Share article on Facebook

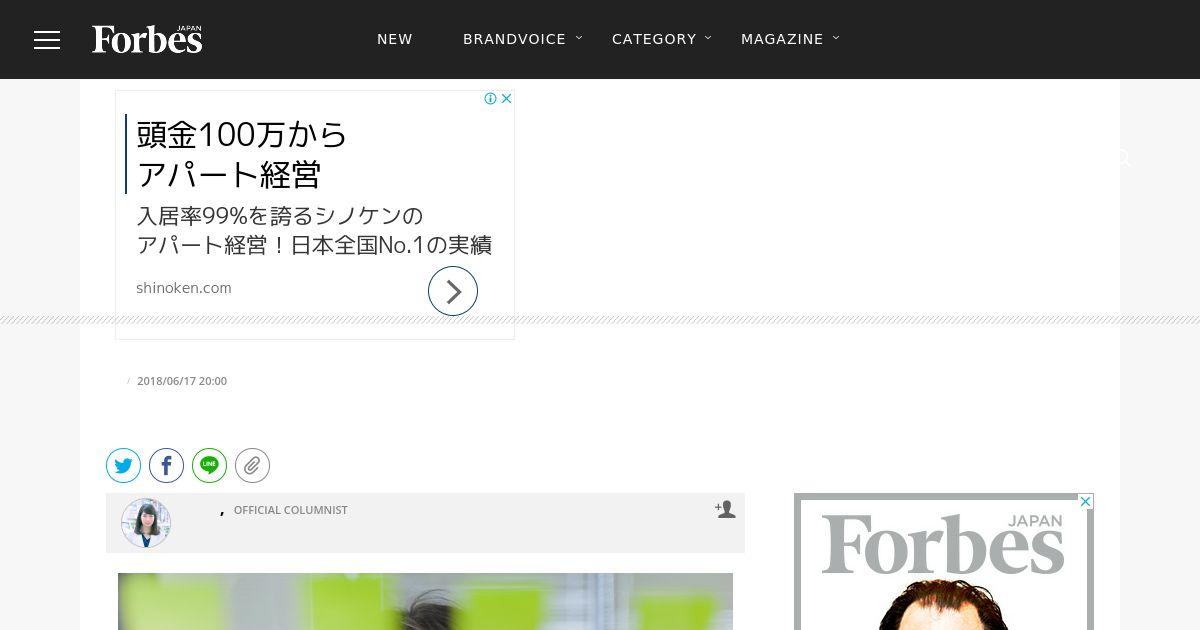point(167,465)
